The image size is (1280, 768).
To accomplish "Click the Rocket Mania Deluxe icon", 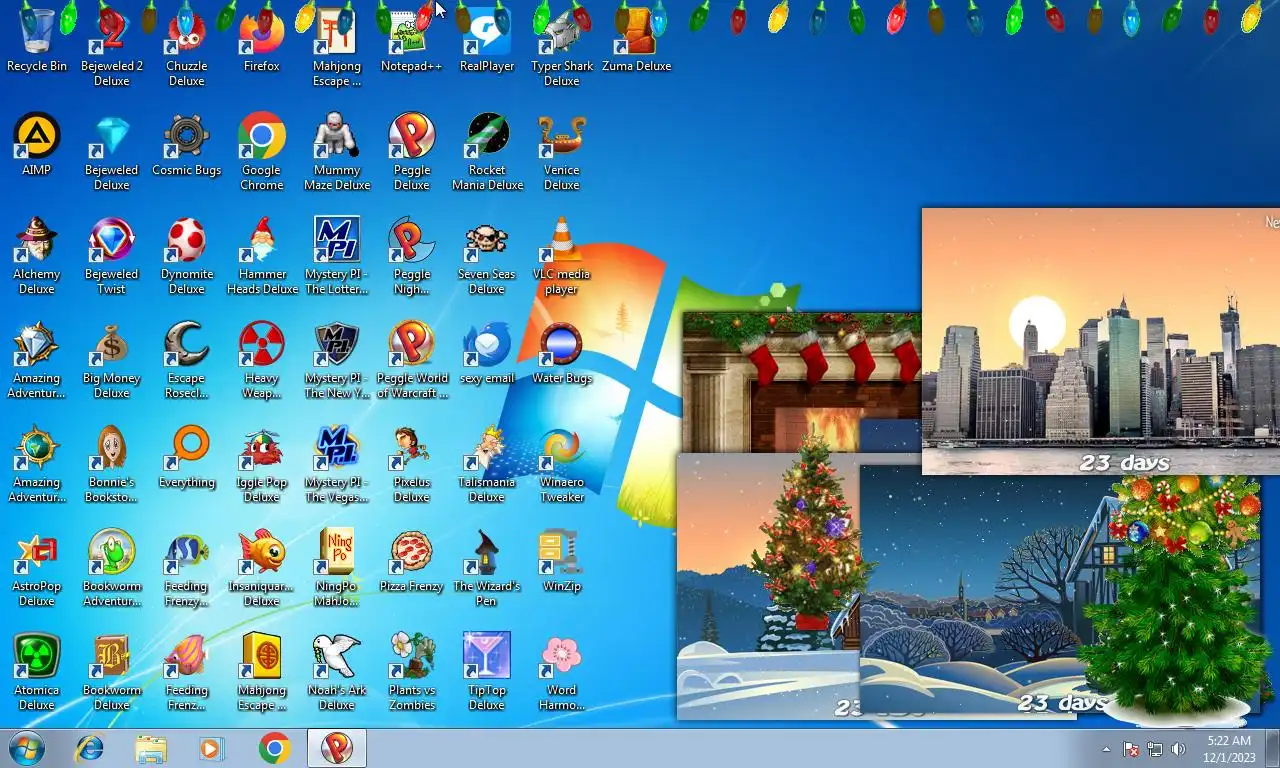I will tap(487, 151).
